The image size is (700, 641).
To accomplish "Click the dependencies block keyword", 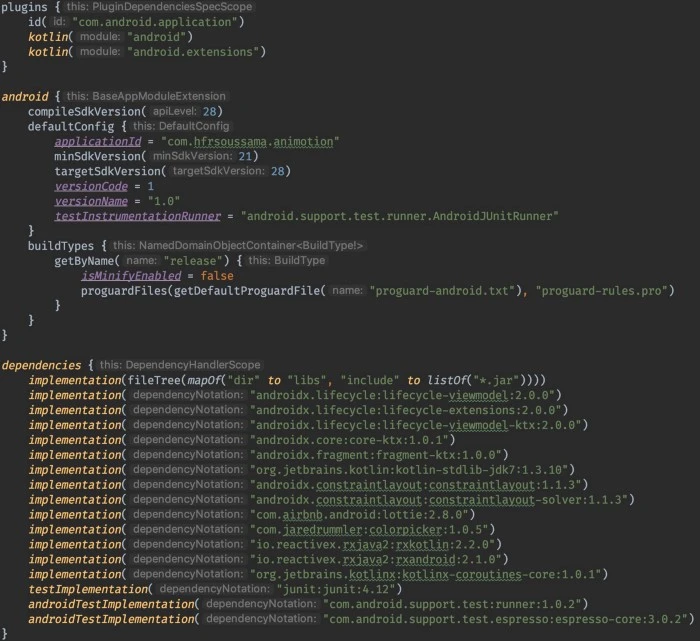I will (43, 365).
